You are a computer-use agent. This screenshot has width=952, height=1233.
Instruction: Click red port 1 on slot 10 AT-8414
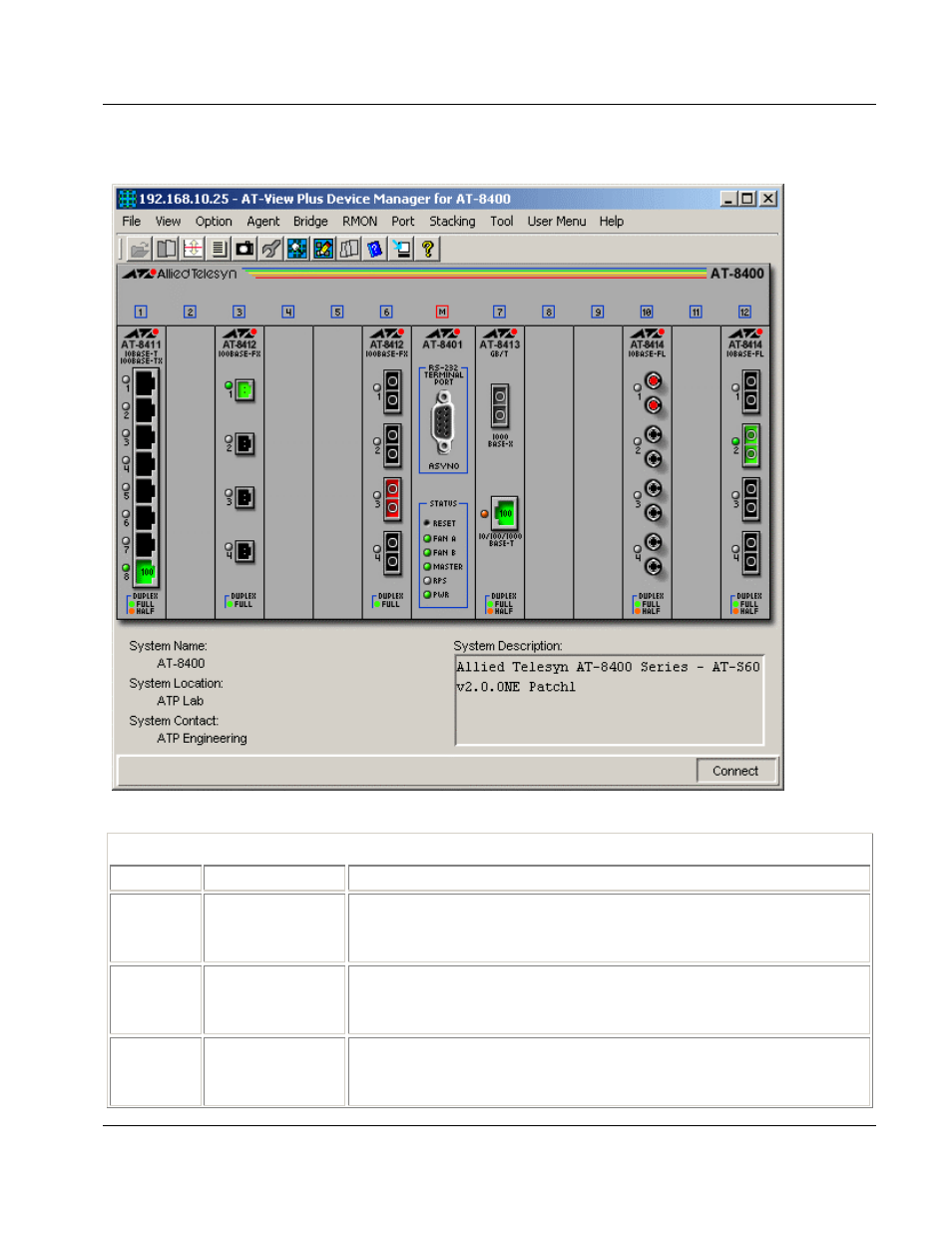pyautogui.click(x=653, y=393)
